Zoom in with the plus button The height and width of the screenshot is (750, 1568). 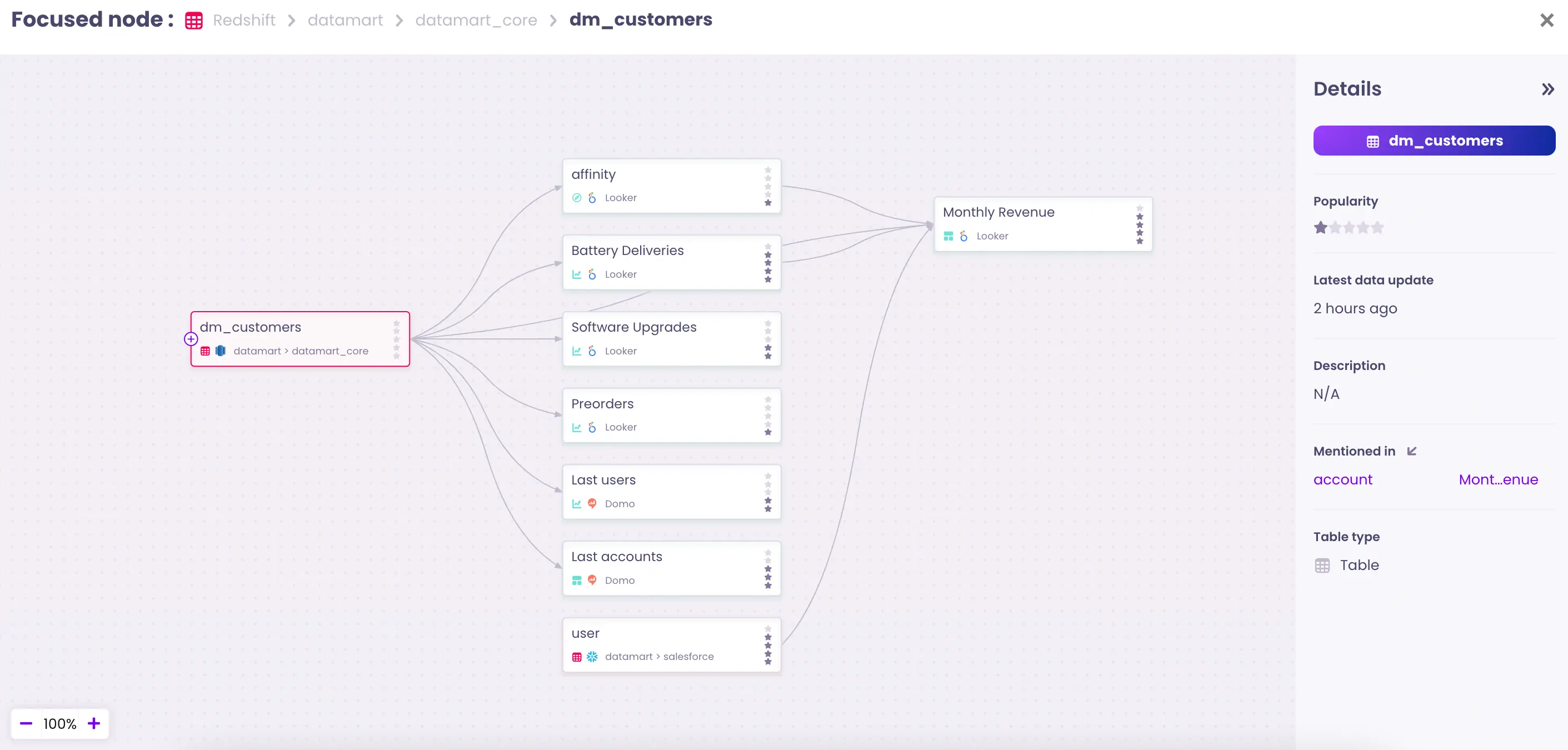point(94,723)
